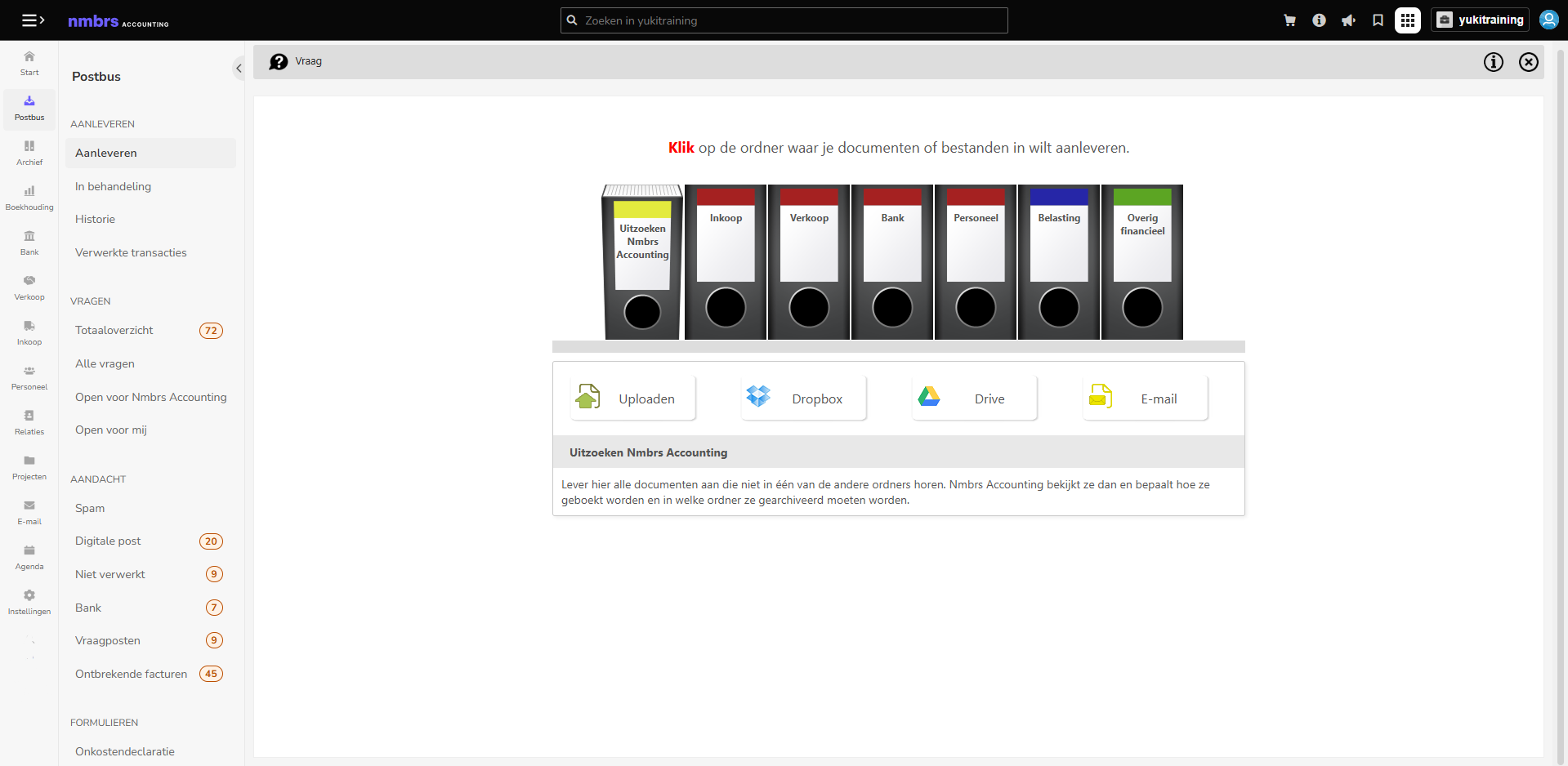Click the Zoeken in yukitraining search field
The height and width of the screenshot is (766, 1568).
pos(784,20)
